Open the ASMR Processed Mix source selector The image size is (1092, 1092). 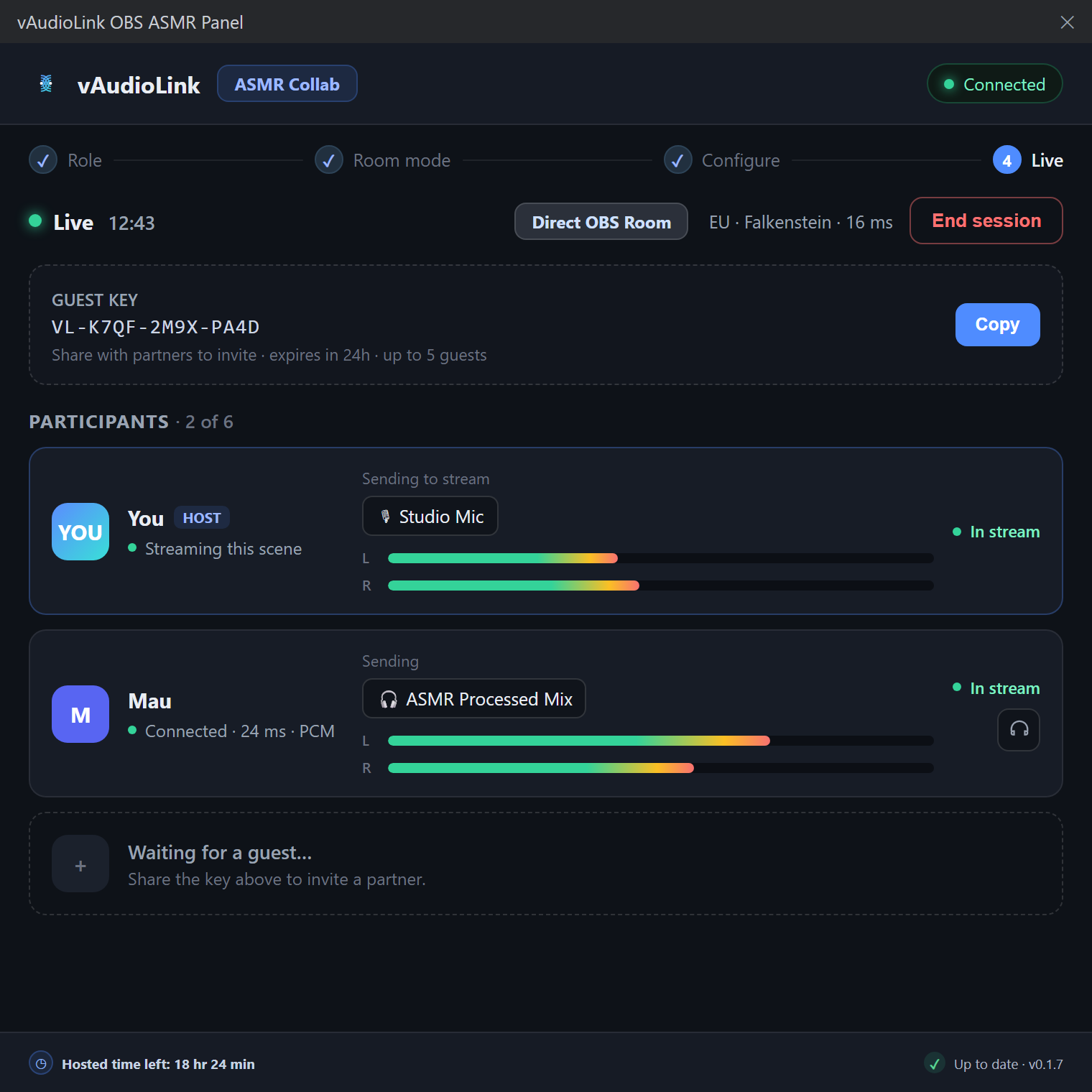pyautogui.click(x=474, y=698)
